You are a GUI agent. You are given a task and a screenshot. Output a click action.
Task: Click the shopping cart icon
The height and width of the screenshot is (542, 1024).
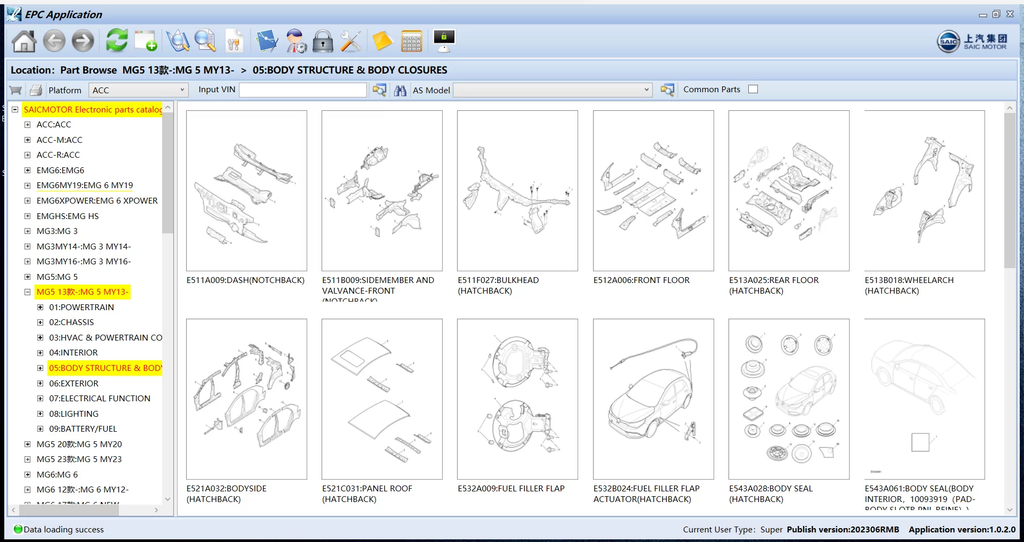pyautogui.click(x=16, y=90)
